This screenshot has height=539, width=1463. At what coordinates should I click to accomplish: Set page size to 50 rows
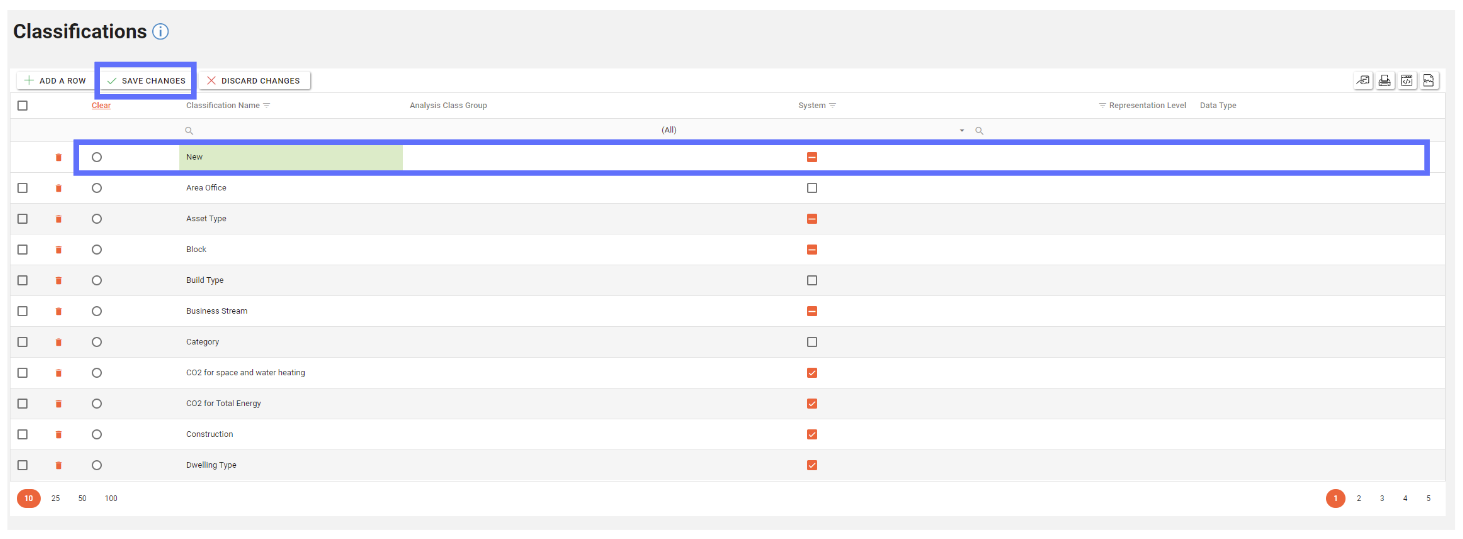point(82,498)
